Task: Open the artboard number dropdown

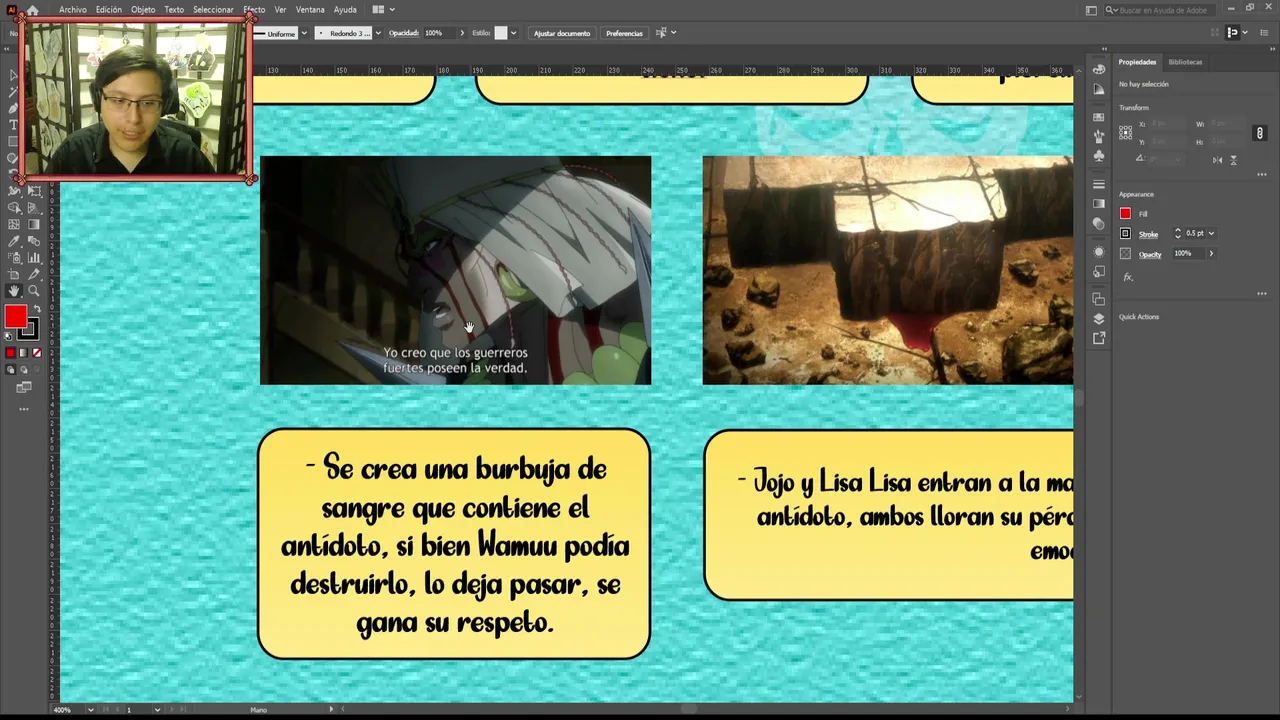Action: point(157,710)
